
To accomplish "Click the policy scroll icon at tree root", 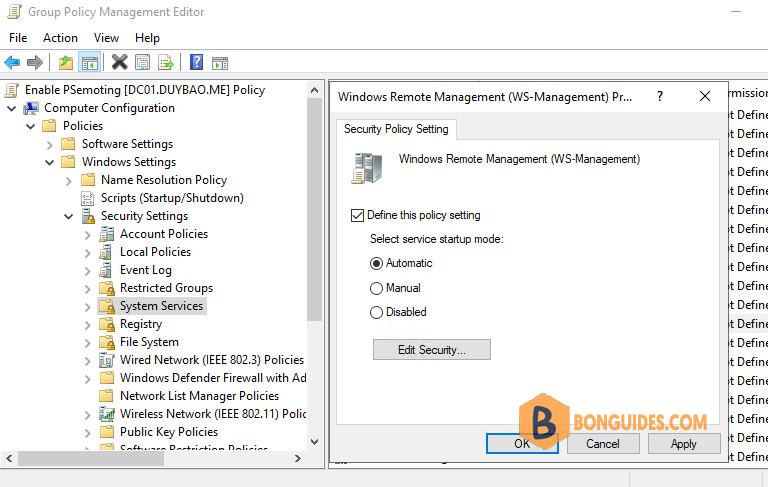I will 12,90.
